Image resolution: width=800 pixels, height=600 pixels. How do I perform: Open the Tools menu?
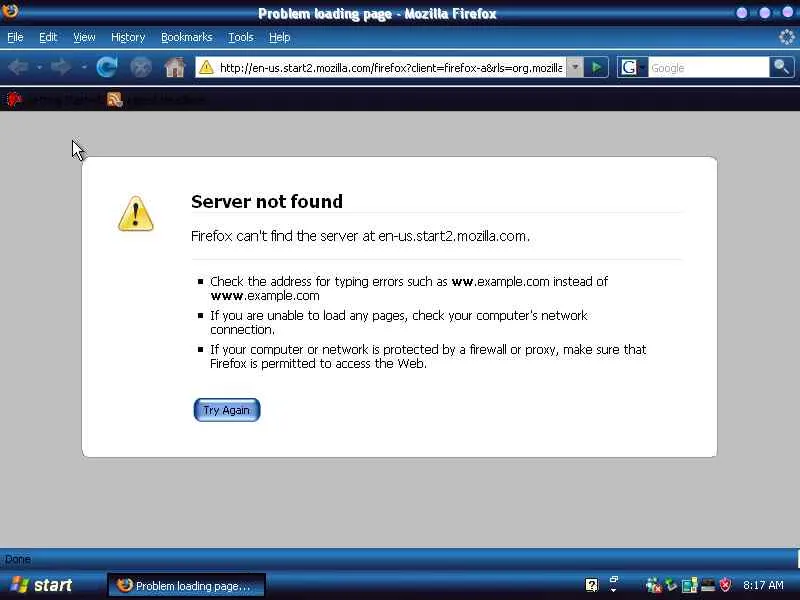241,37
